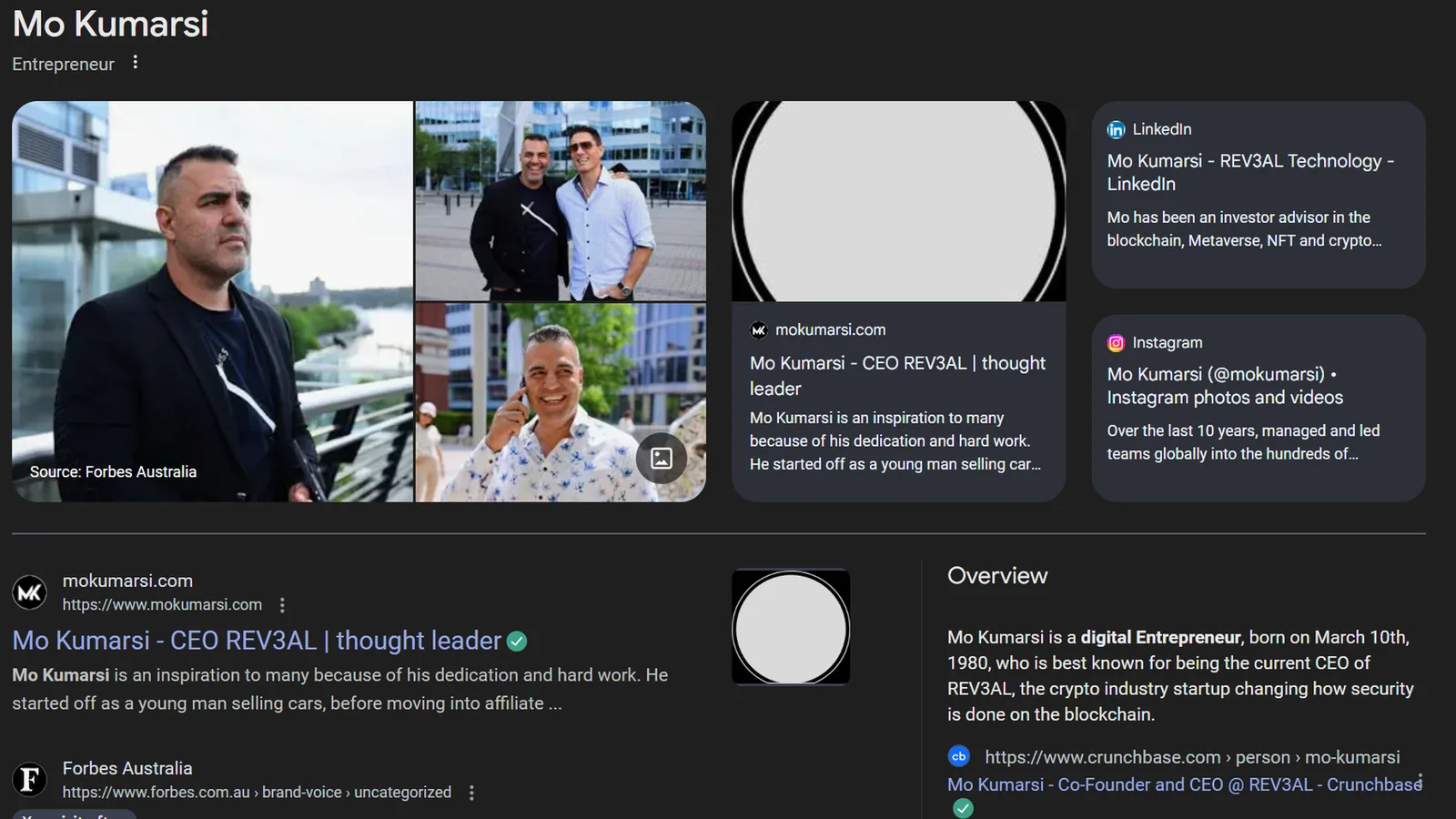This screenshot has width=1456, height=819.
Task: Open the blue thought leader result headline
Action: pyautogui.click(x=257, y=641)
